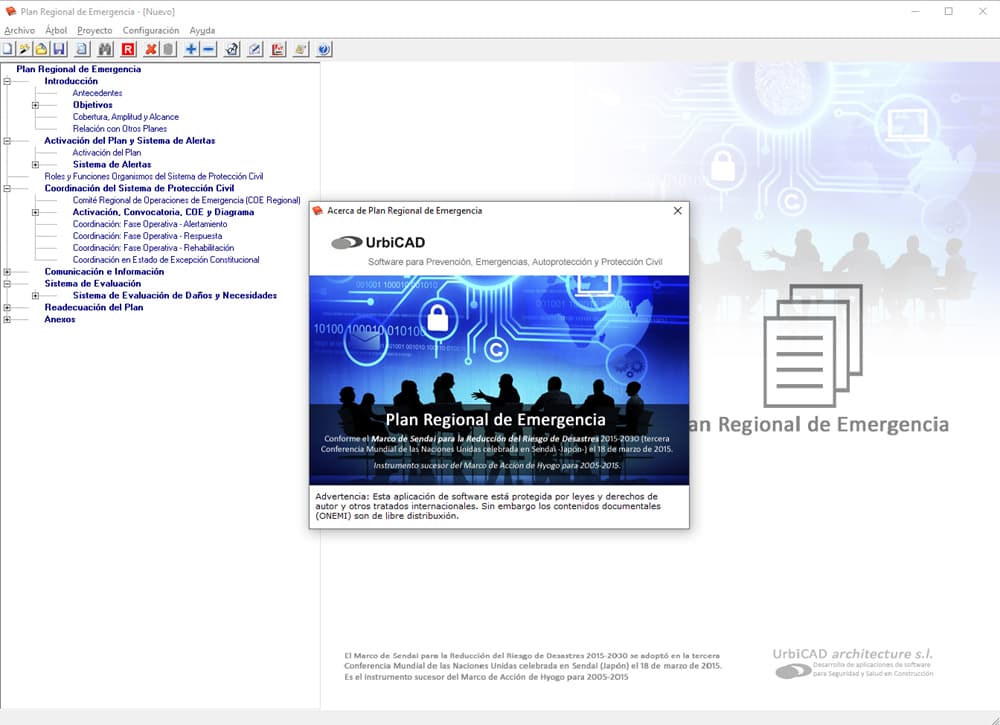Image resolution: width=1000 pixels, height=725 pixels.
Task: Click the blue help question icon
Action: point(324,49)
